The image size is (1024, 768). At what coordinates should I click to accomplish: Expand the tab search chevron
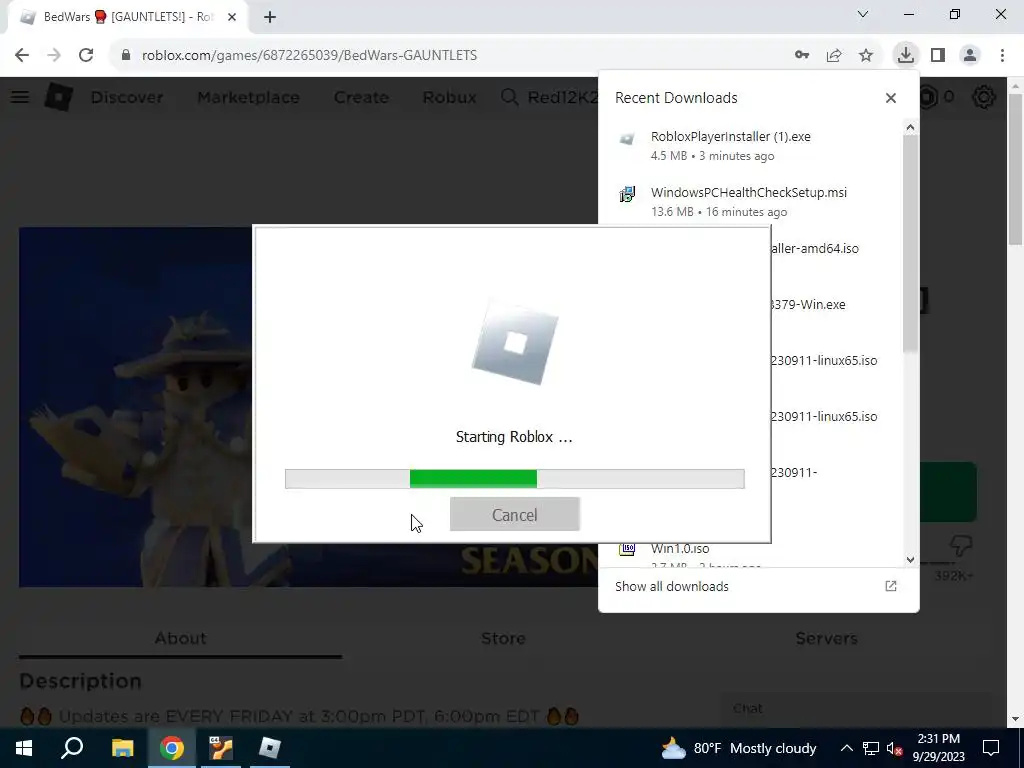point(863,14)
